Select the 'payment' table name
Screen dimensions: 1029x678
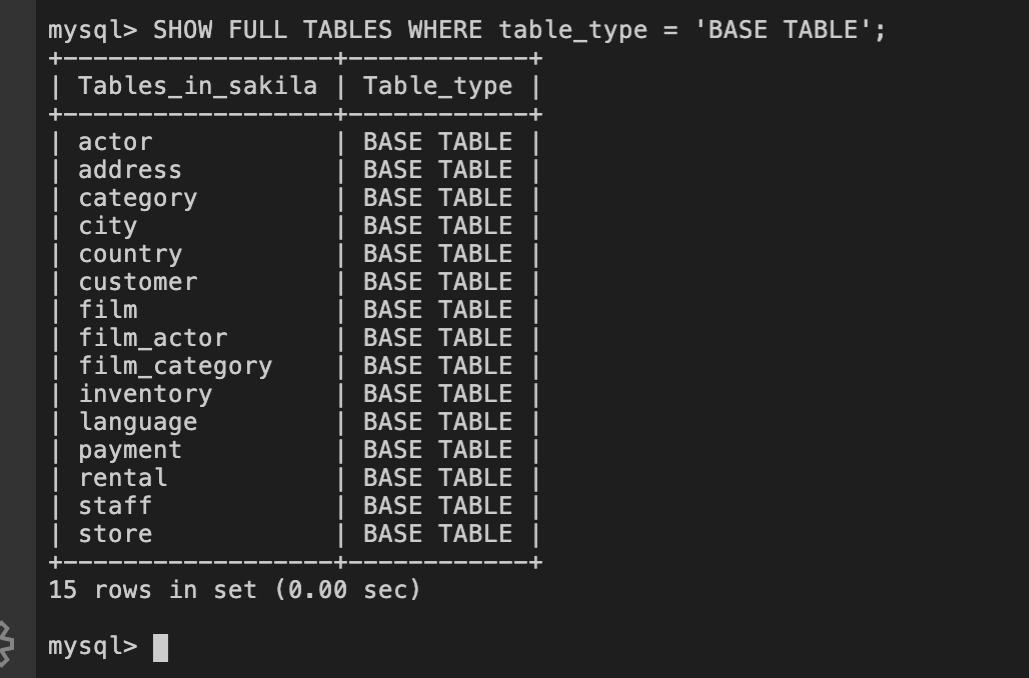pos(130,450)
